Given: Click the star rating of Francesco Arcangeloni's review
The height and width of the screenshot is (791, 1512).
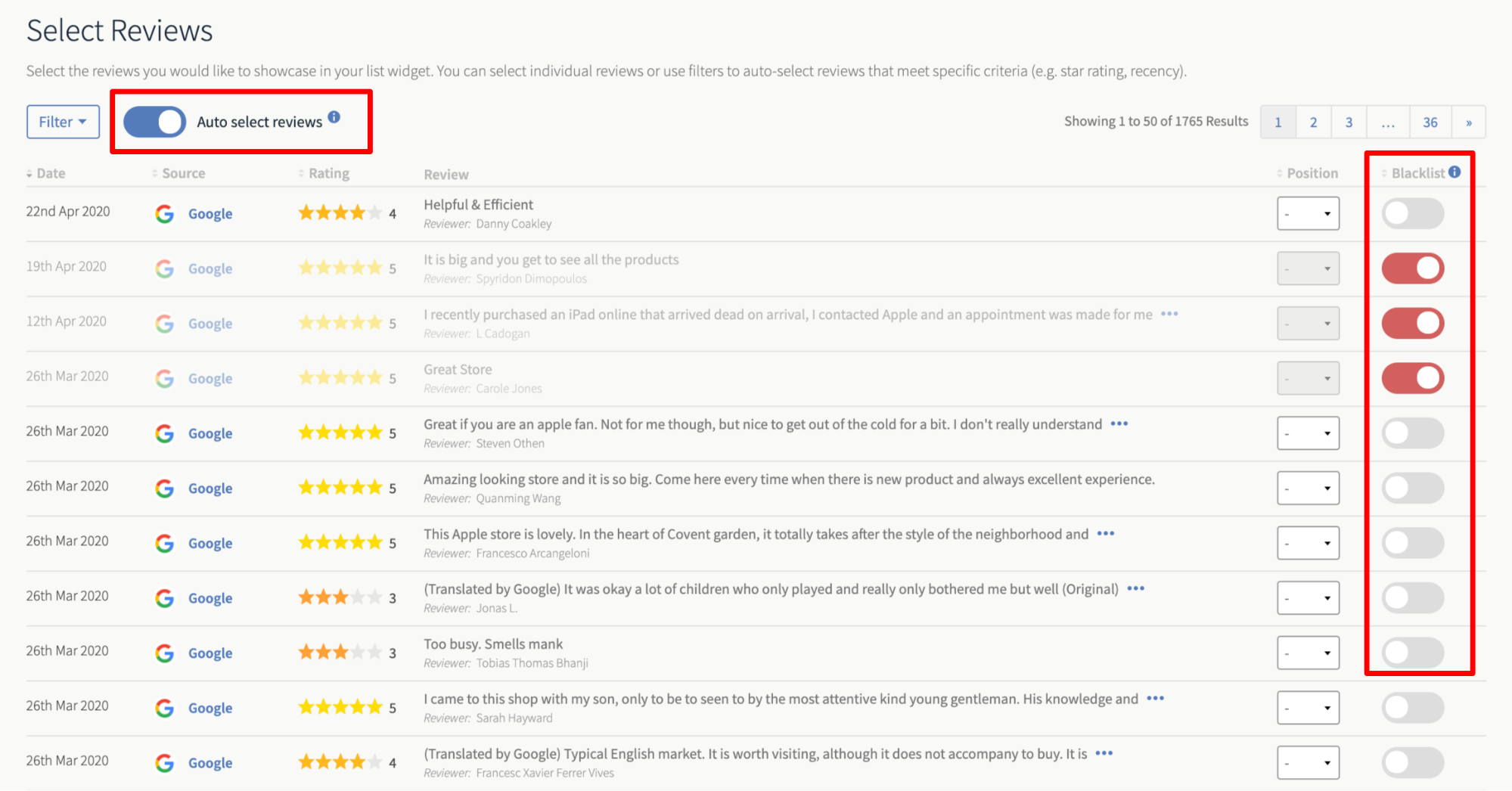Looking at the screenshot, I should point(340,542).
